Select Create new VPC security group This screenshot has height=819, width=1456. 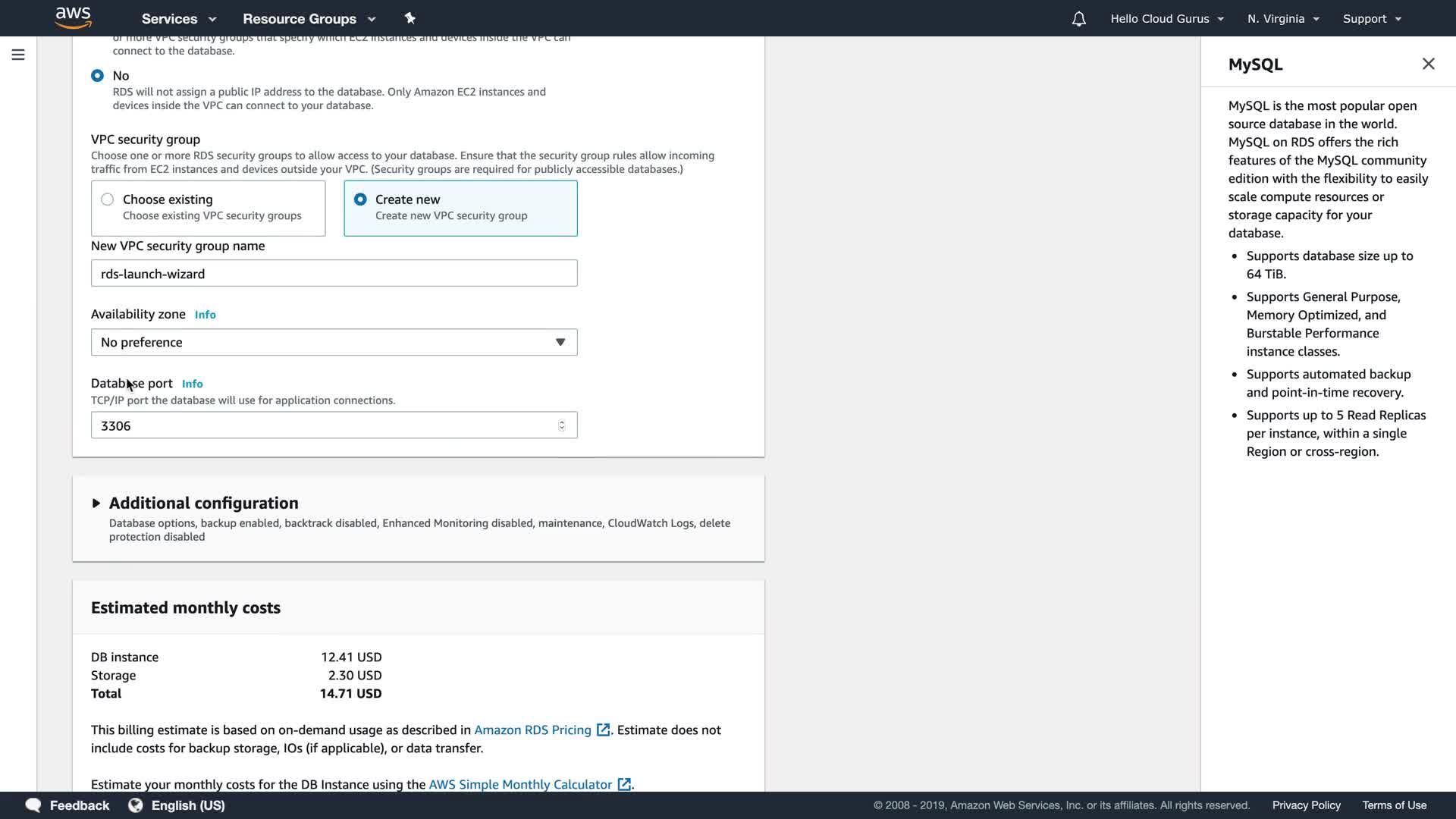pyautogui.click(x=360, y=199)
